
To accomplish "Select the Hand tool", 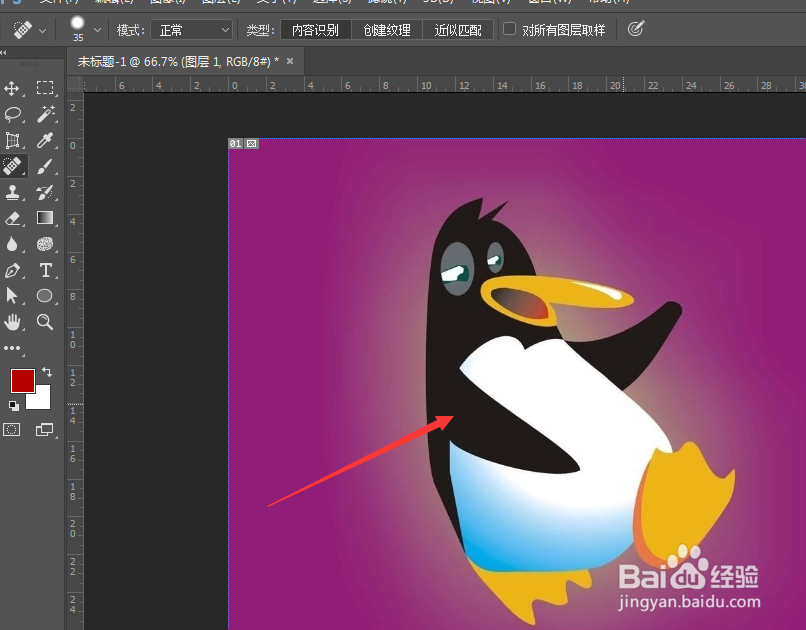I will click(12, 322).
